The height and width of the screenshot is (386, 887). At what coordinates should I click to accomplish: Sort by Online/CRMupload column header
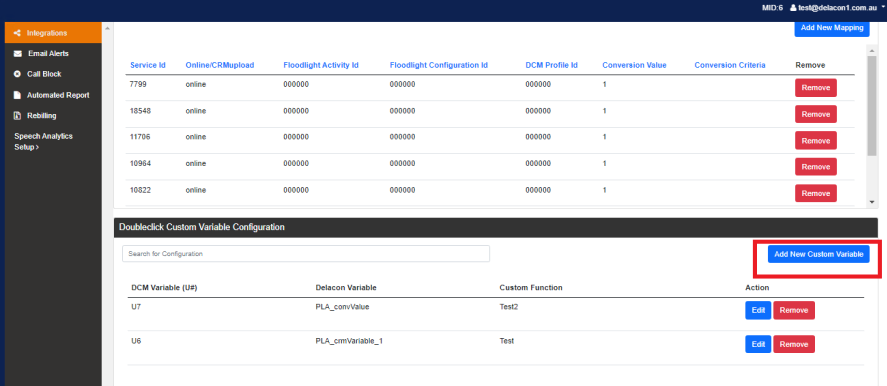pos(219,65)
